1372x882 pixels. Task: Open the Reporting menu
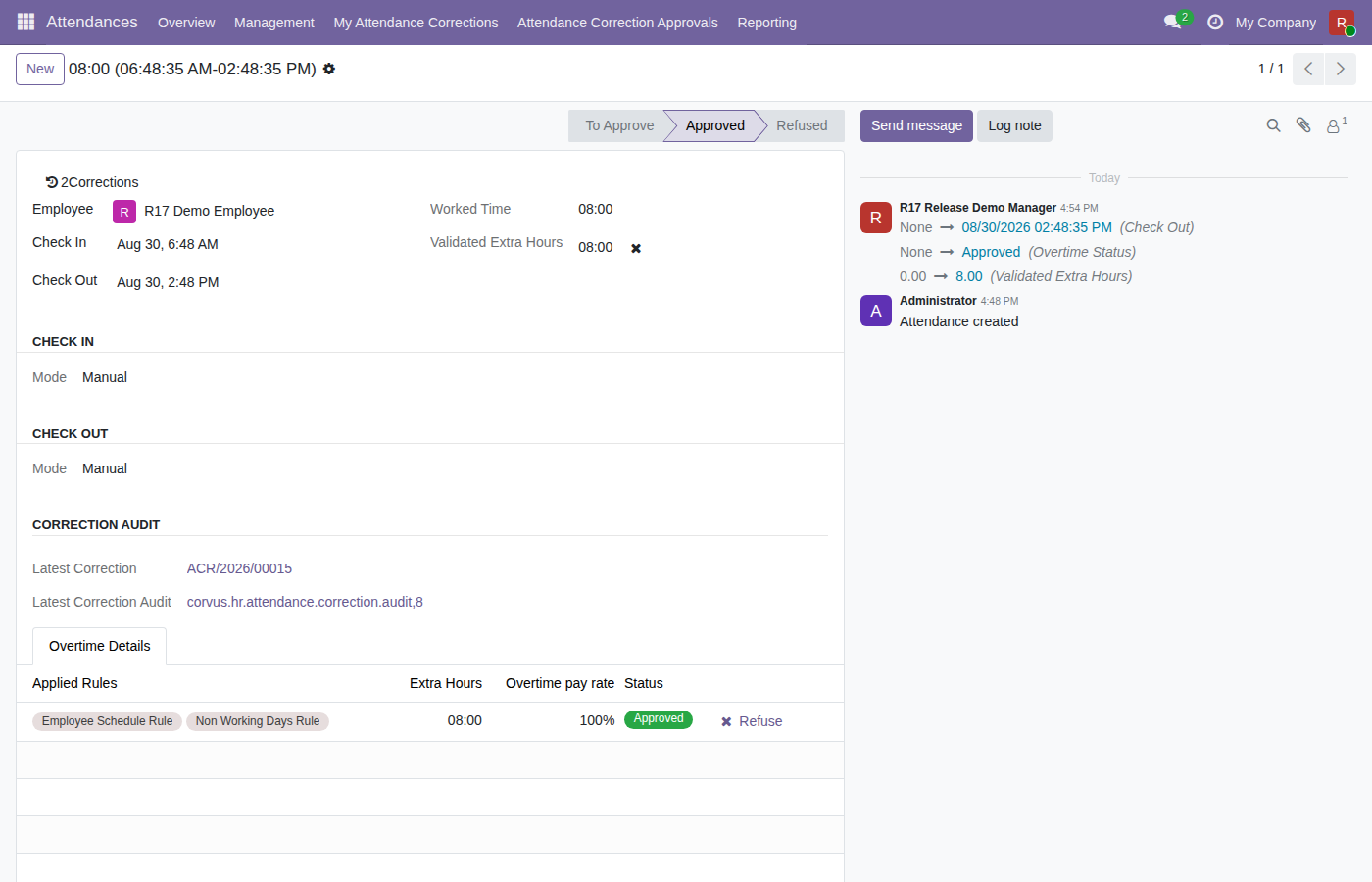pyautogui.click(x=766, y=23)
